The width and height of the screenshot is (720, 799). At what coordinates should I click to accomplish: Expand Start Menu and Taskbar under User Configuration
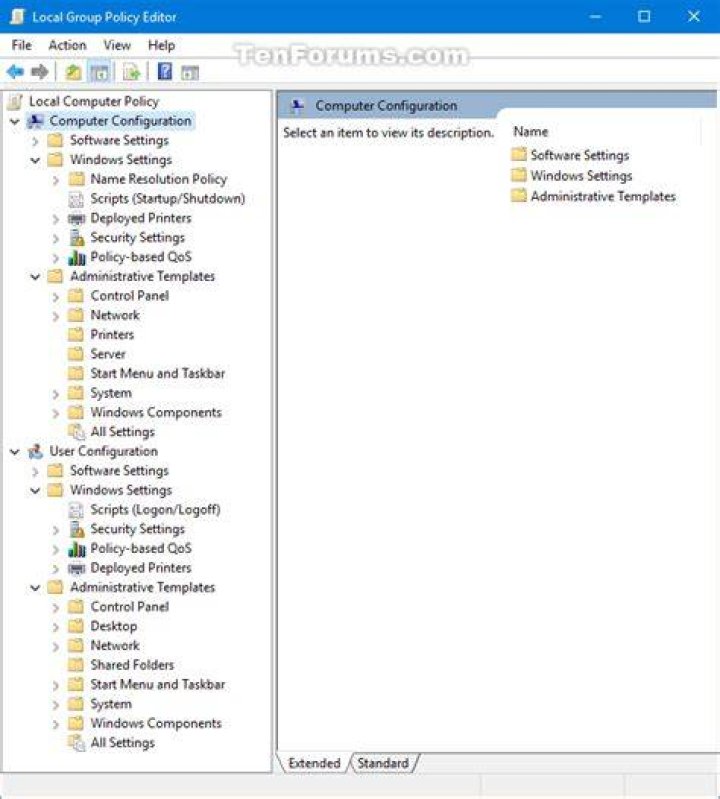(x=56, y=685)
